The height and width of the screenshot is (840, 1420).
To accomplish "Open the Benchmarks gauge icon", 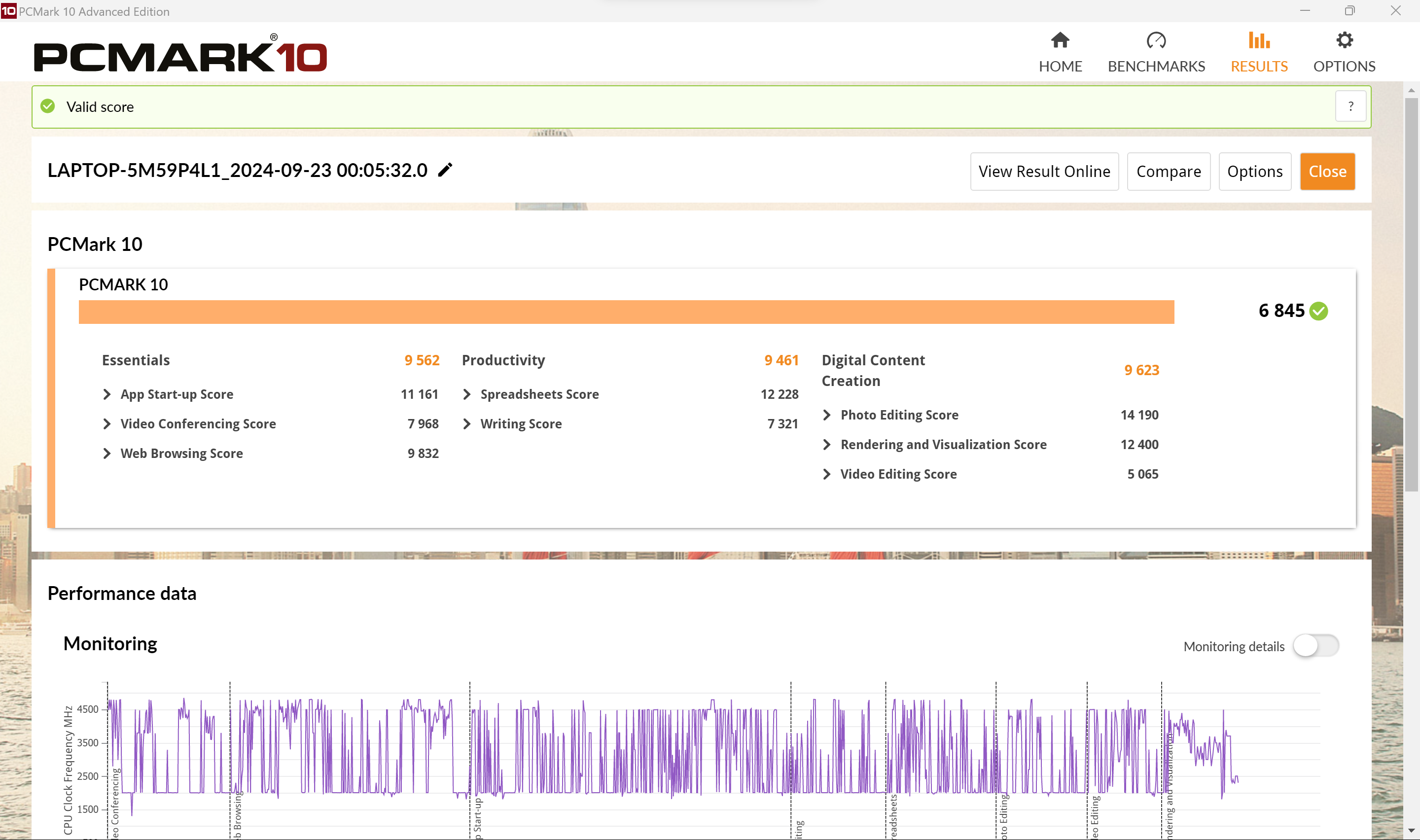I will pos(1156,40).
